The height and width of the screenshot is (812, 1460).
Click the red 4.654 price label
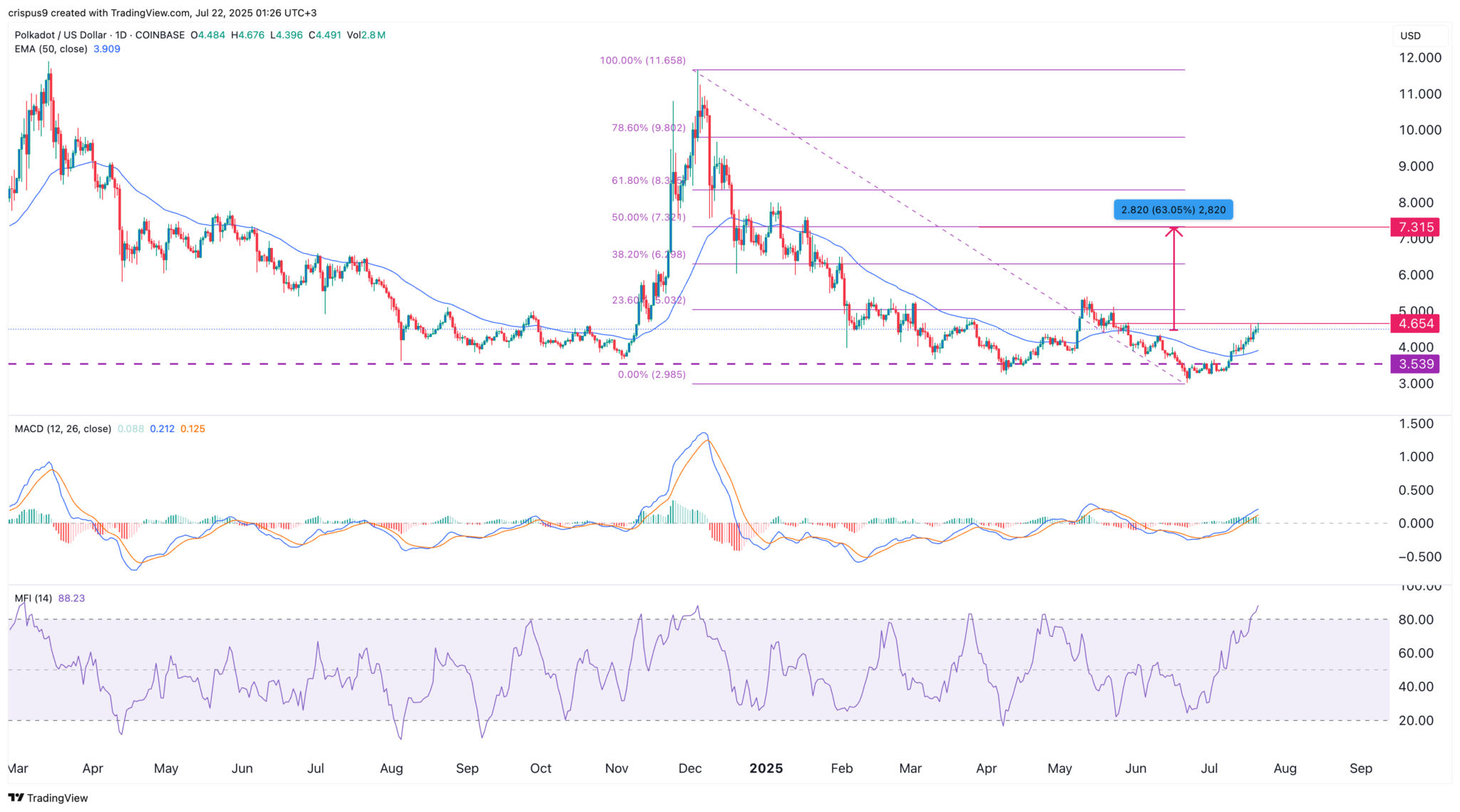[x=1415, y=324]
